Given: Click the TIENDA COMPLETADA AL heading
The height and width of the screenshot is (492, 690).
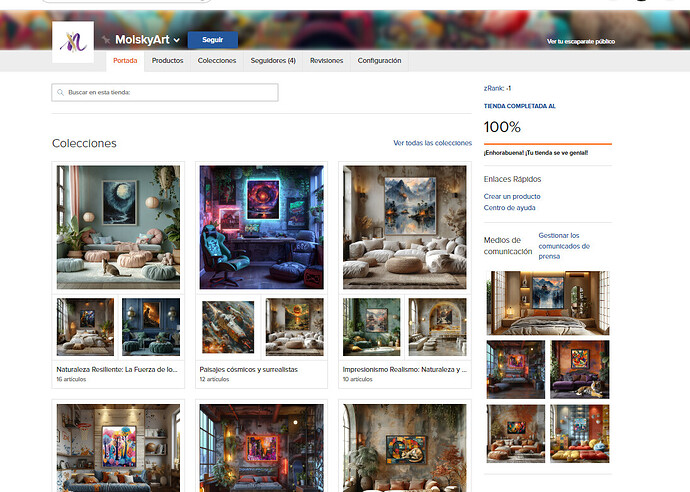Looking at the screenshot, I should (520, 106).
